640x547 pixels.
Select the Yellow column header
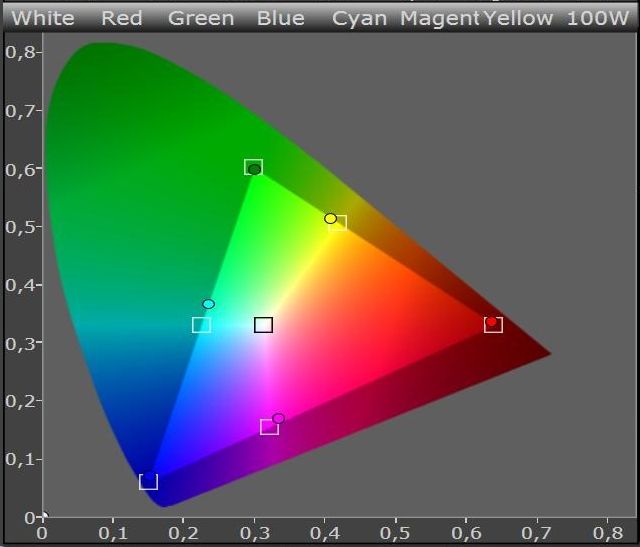point(518,18)
